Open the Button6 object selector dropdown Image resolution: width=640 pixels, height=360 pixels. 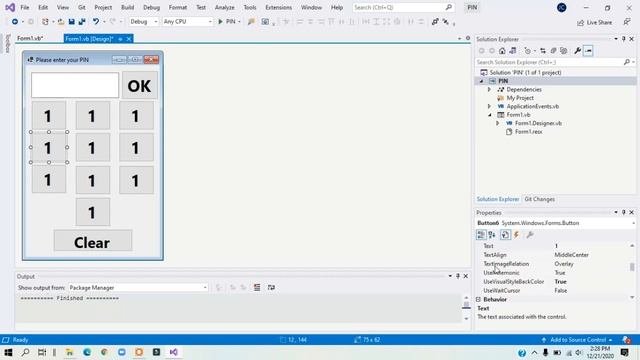pyautogui.click(x=633, y=223)
